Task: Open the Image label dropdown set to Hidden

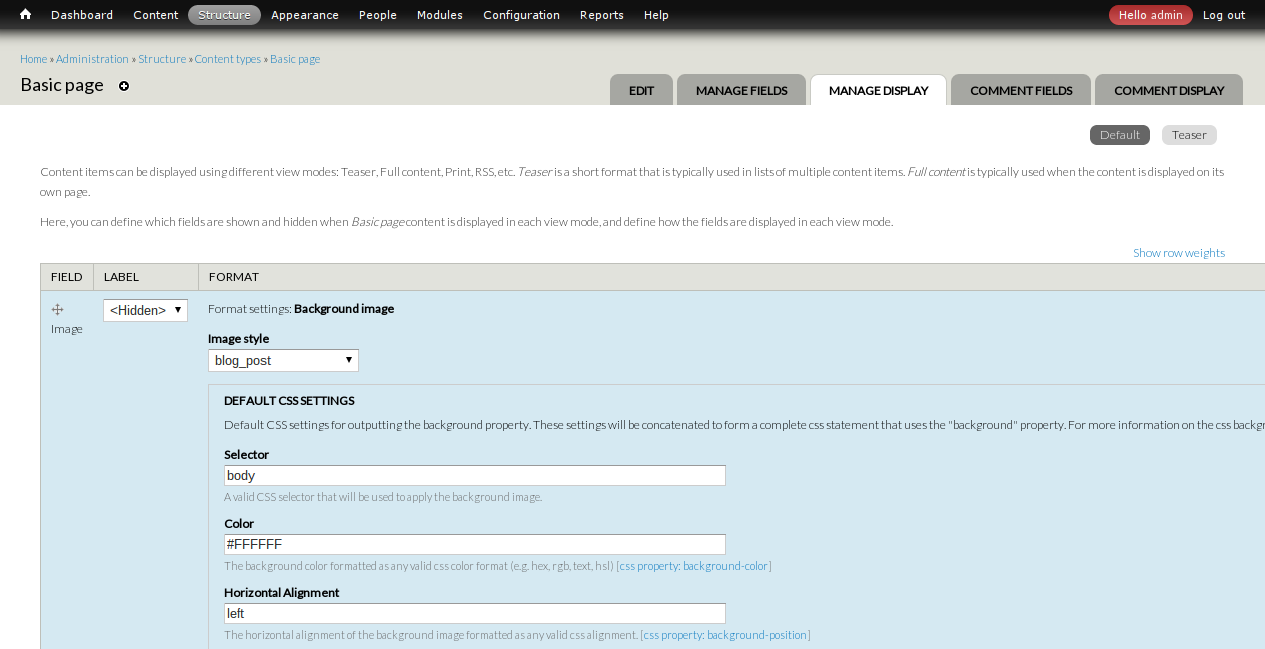Action: point(144,310)
